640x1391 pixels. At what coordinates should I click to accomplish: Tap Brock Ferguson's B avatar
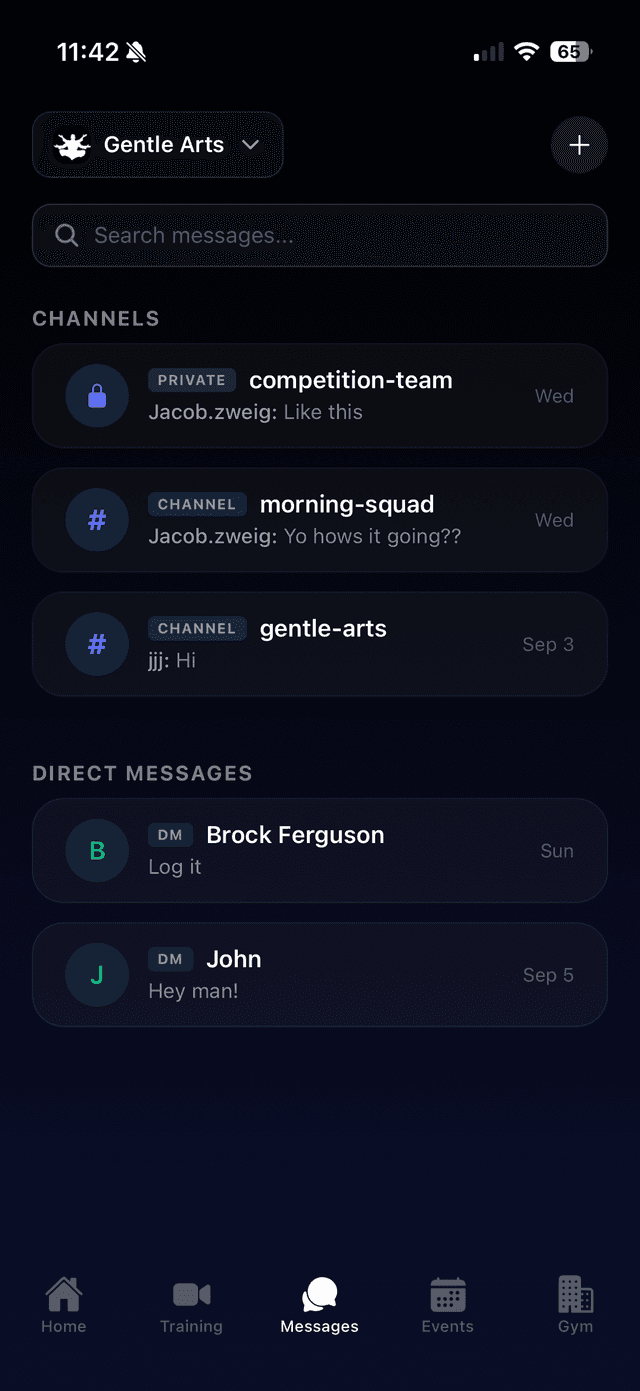click(97, 851)
